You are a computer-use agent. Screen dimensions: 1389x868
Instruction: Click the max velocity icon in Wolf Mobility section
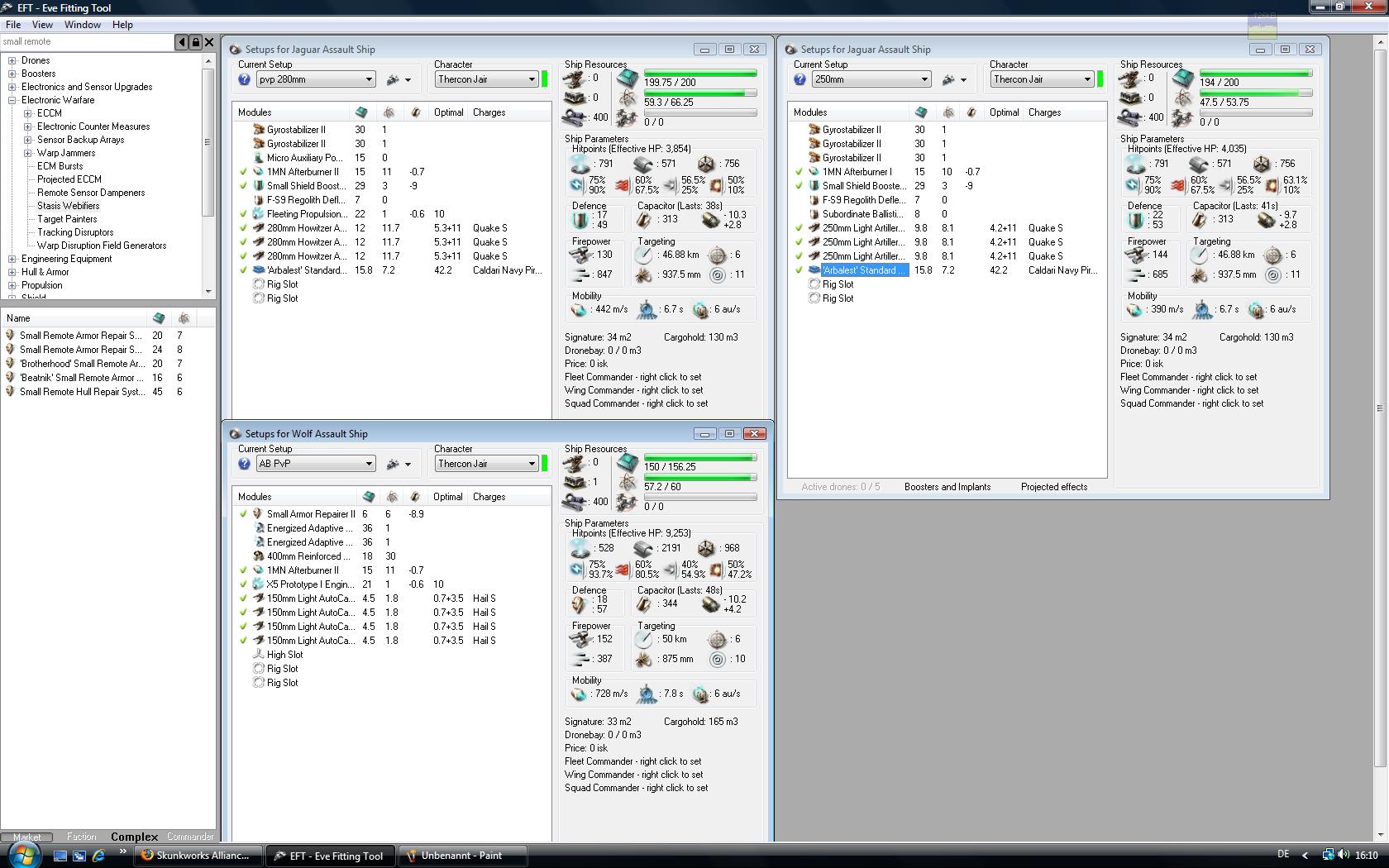pyautogui.click(x=580, y=694)
